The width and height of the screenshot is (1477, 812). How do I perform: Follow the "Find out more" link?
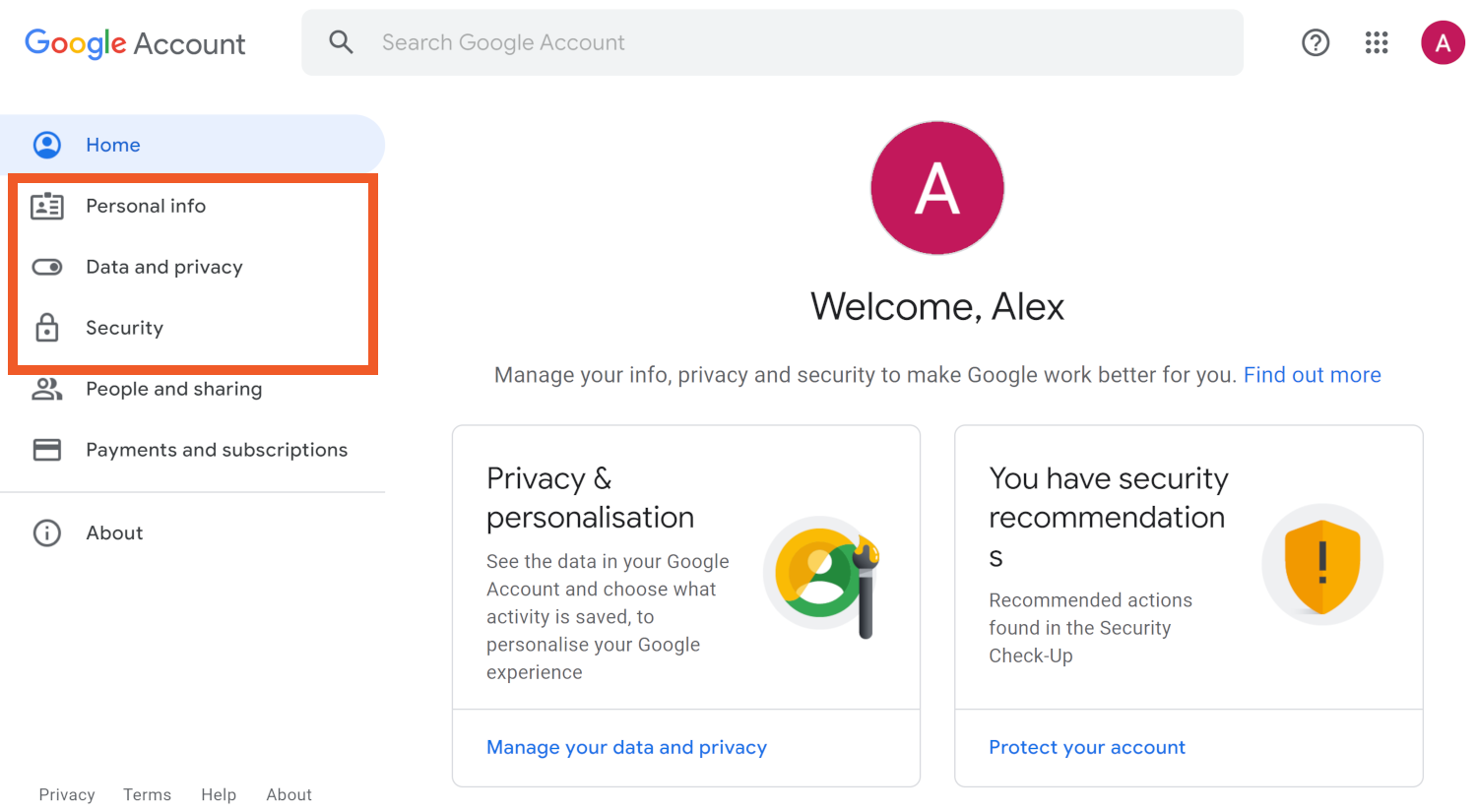pos(1312,375)
